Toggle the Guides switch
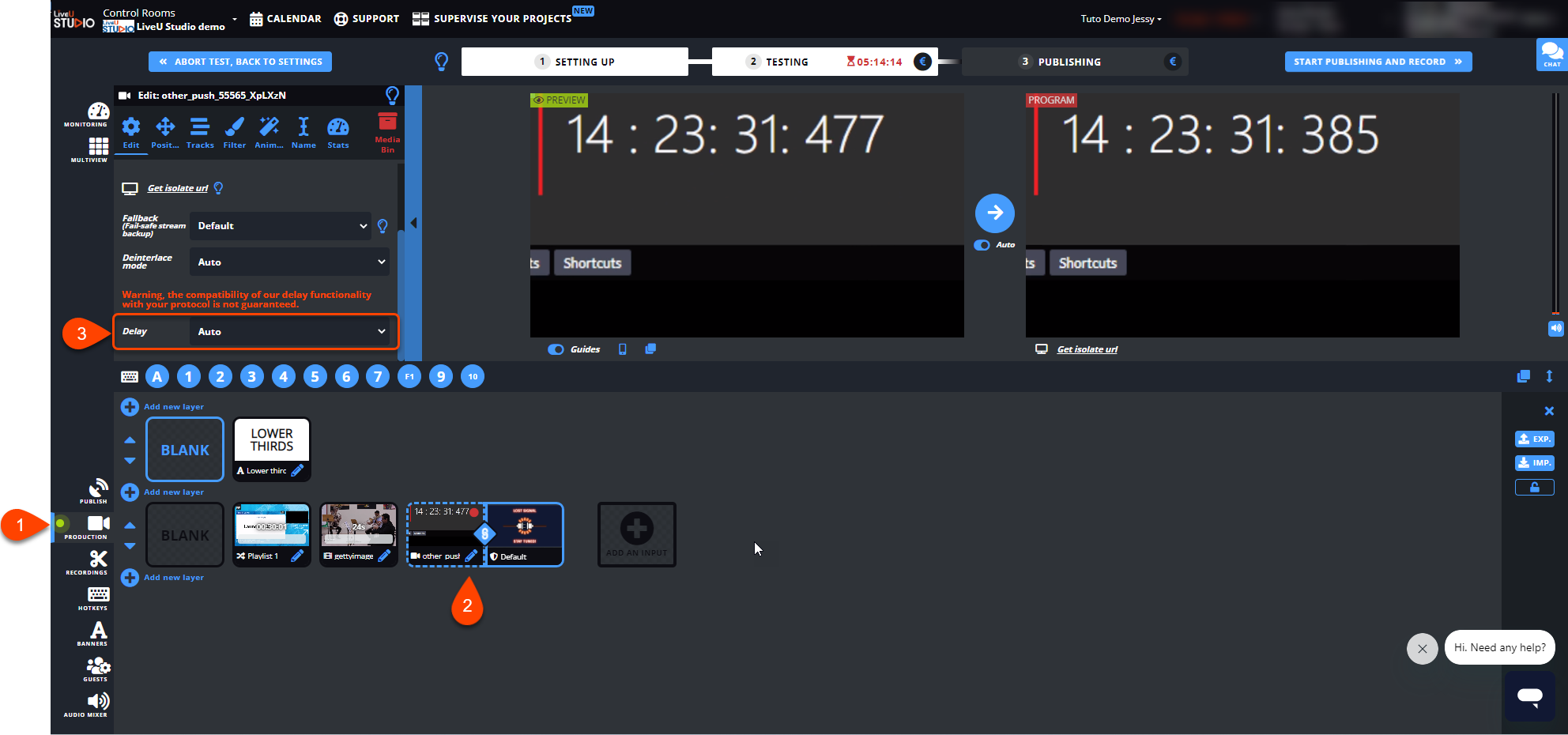 pyautogui.click(x=556, y=349)
